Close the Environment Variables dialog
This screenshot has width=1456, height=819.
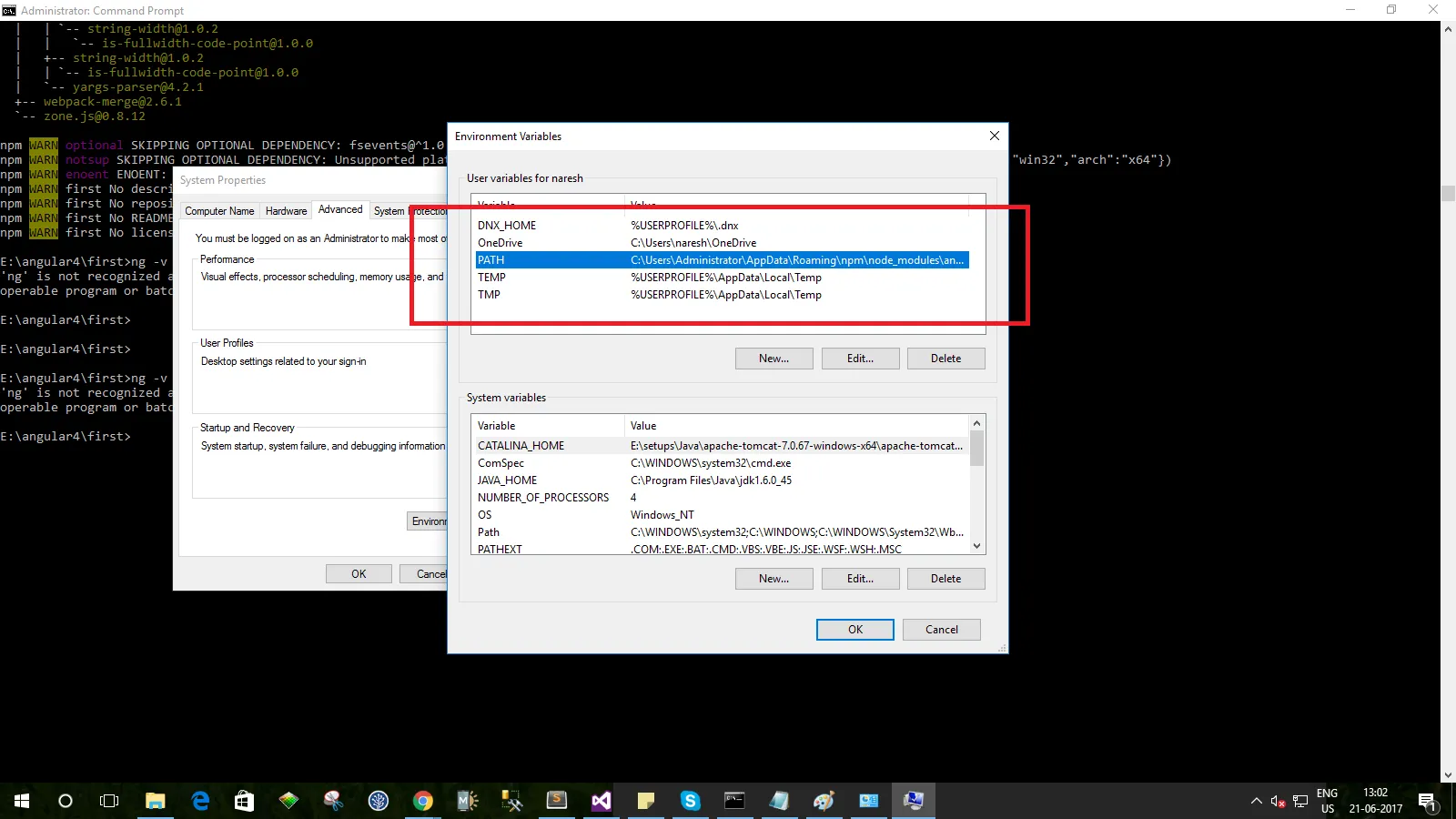coord(994,136)
